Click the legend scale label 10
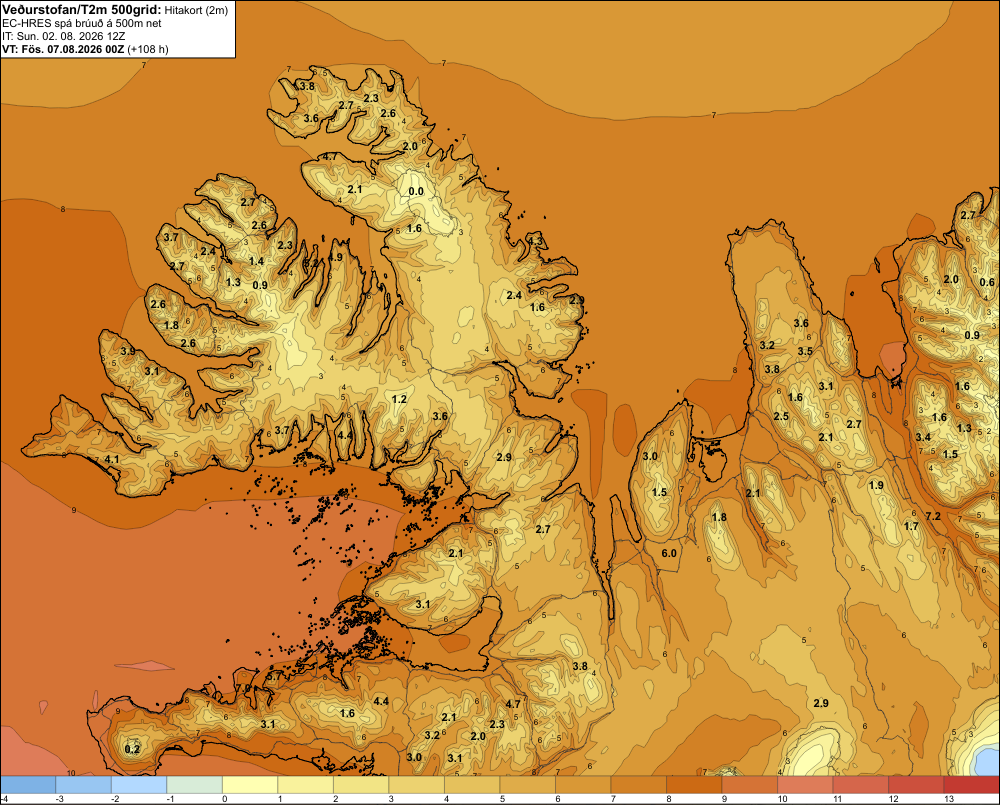Screen dimensions: 1000x805 coord(783,799)
